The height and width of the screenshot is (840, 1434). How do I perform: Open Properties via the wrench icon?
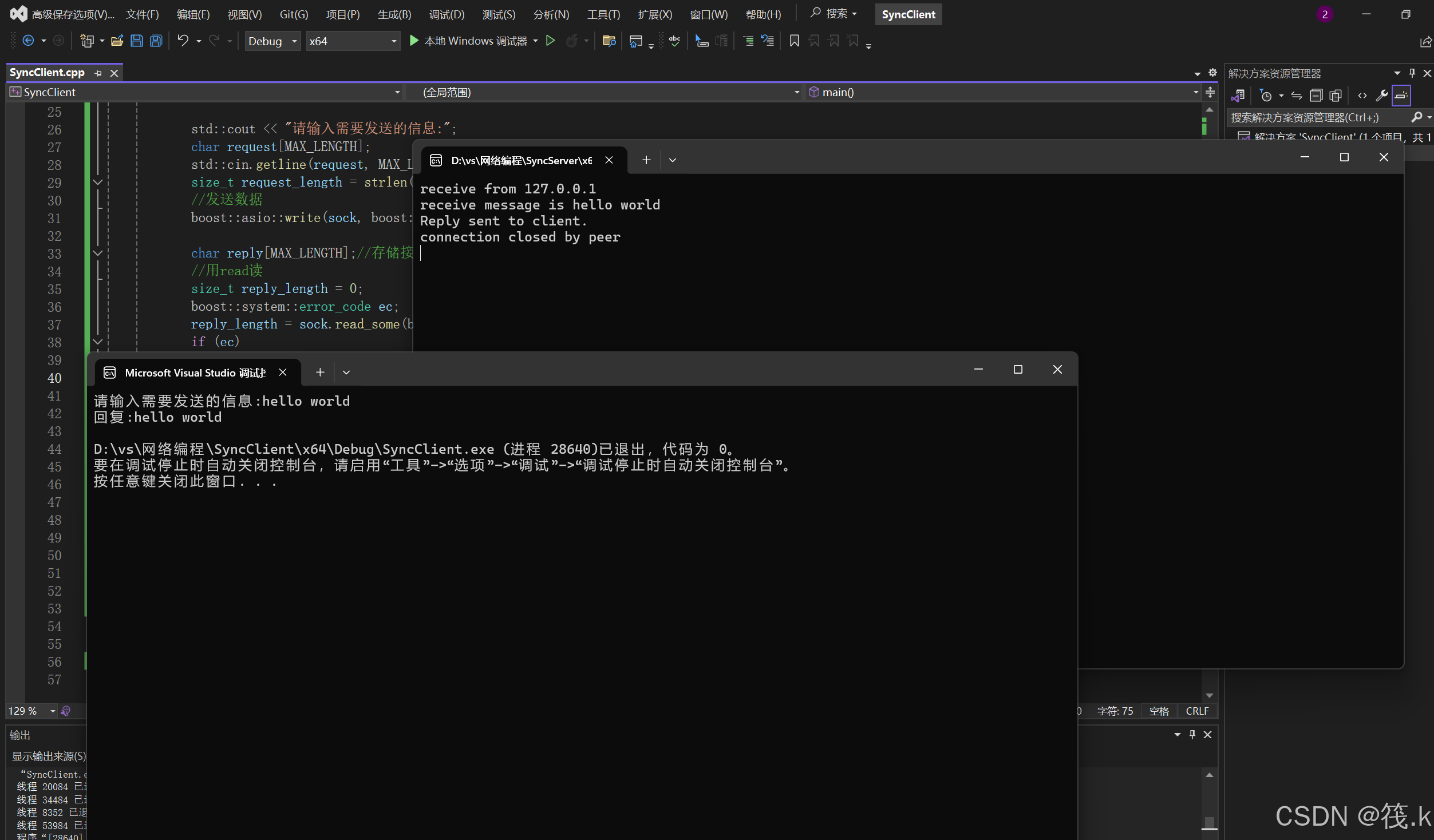[x=1382, y=95]
